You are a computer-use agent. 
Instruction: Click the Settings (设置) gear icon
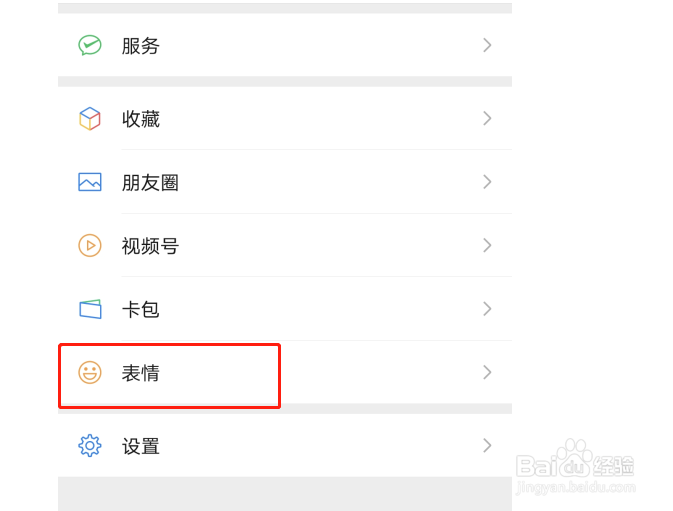click(x=90, y=446)
